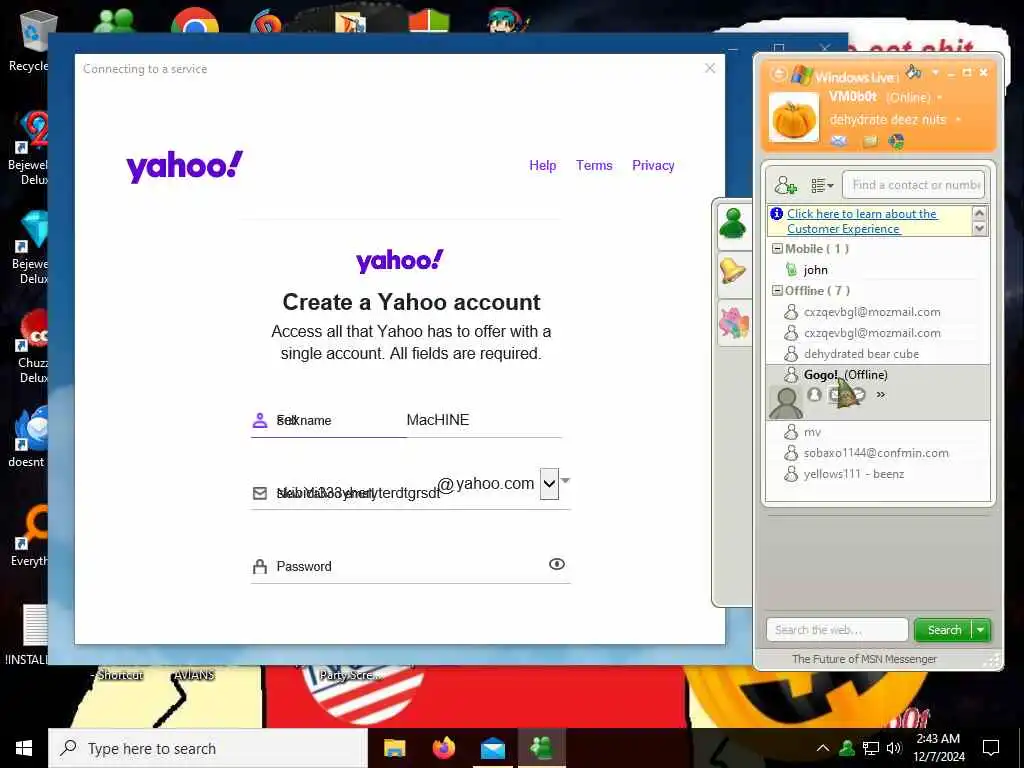Image resolution: width=1024 pixels, height=768 pixels.
Task: Select the Everything desktop shortcut
Action: pyautogui.click(x=29, y=536)
